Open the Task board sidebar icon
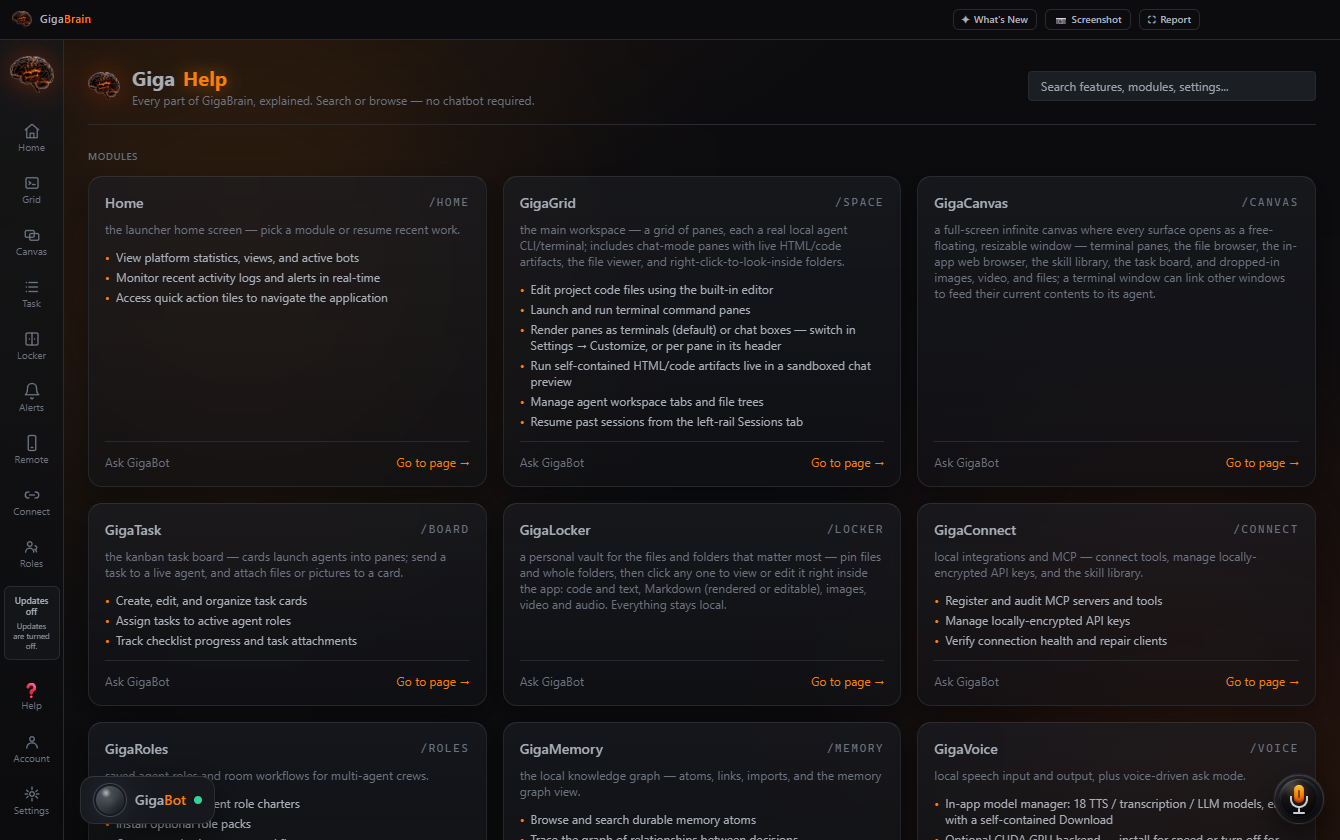 [31, 294]
